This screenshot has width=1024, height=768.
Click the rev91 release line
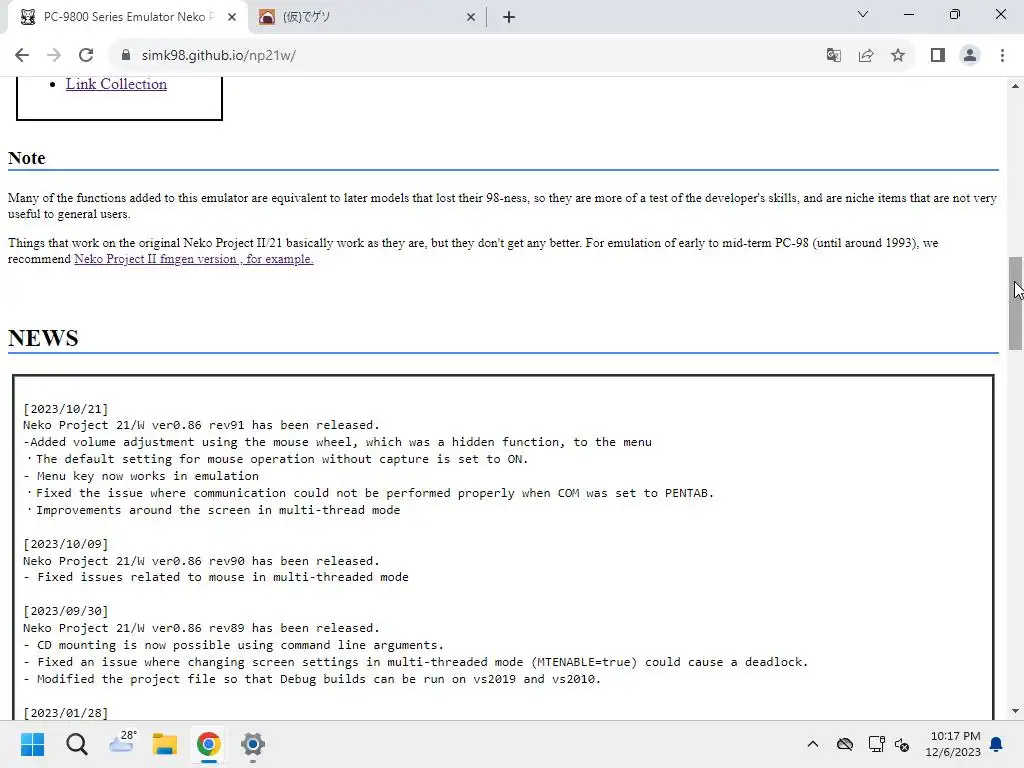(201, 425)
